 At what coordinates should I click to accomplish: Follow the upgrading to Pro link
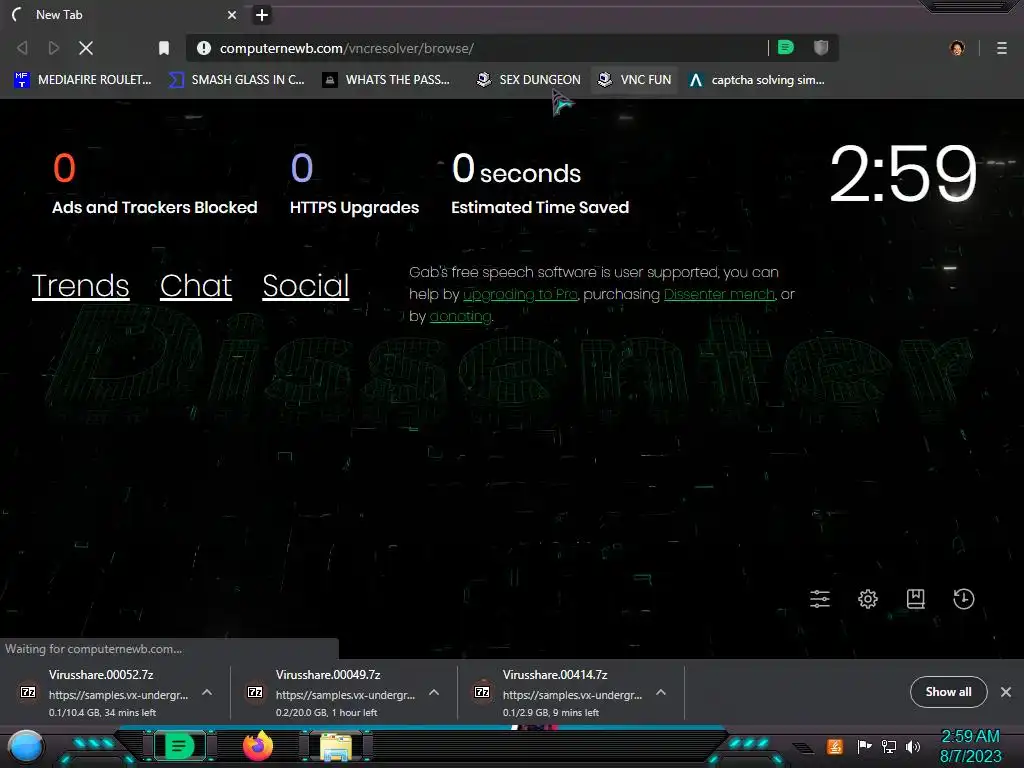(520, 295)
